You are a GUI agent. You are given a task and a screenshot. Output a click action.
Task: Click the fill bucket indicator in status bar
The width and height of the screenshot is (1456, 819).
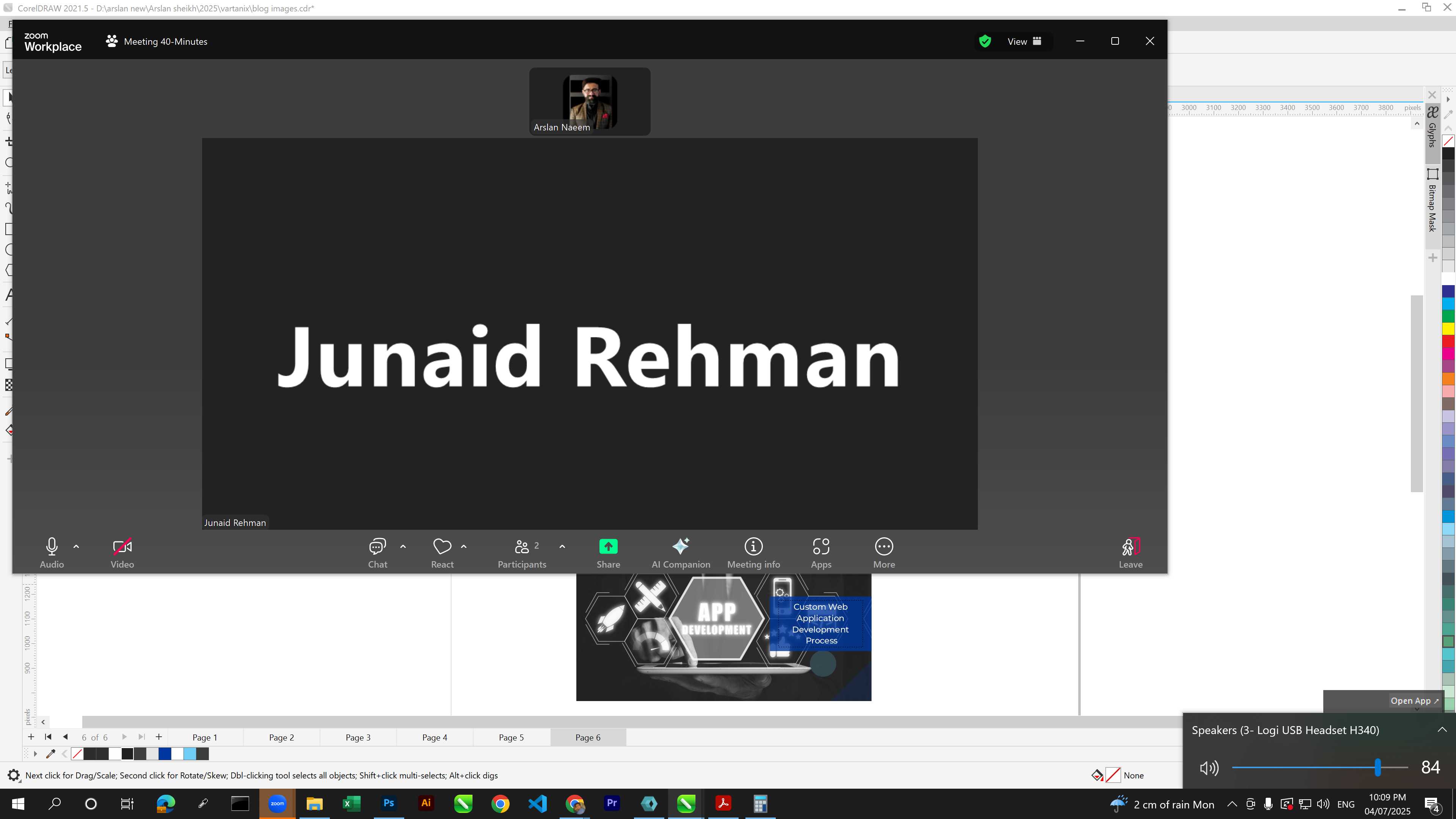(x=1097, y=775)
